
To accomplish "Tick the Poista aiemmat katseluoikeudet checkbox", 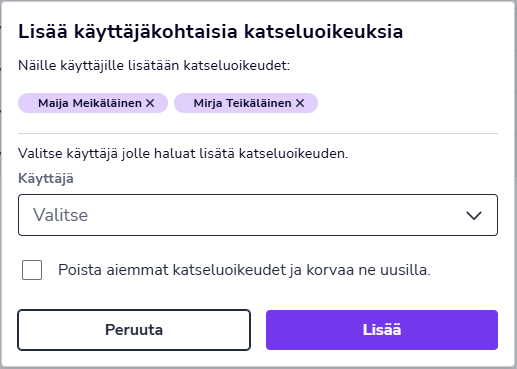I will tap(32, 270).
